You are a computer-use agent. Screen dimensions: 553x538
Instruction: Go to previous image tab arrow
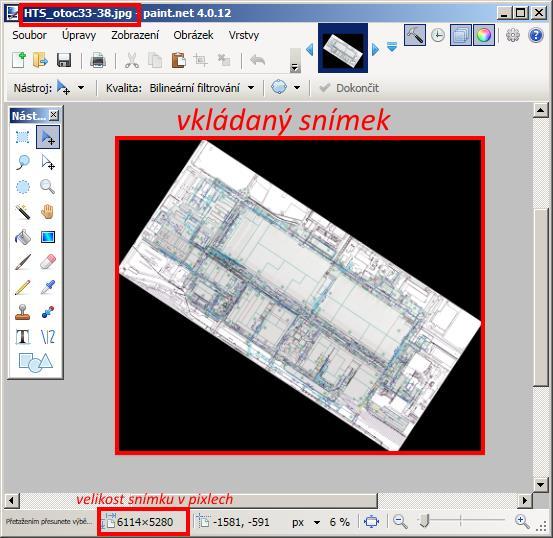point(310,49)
